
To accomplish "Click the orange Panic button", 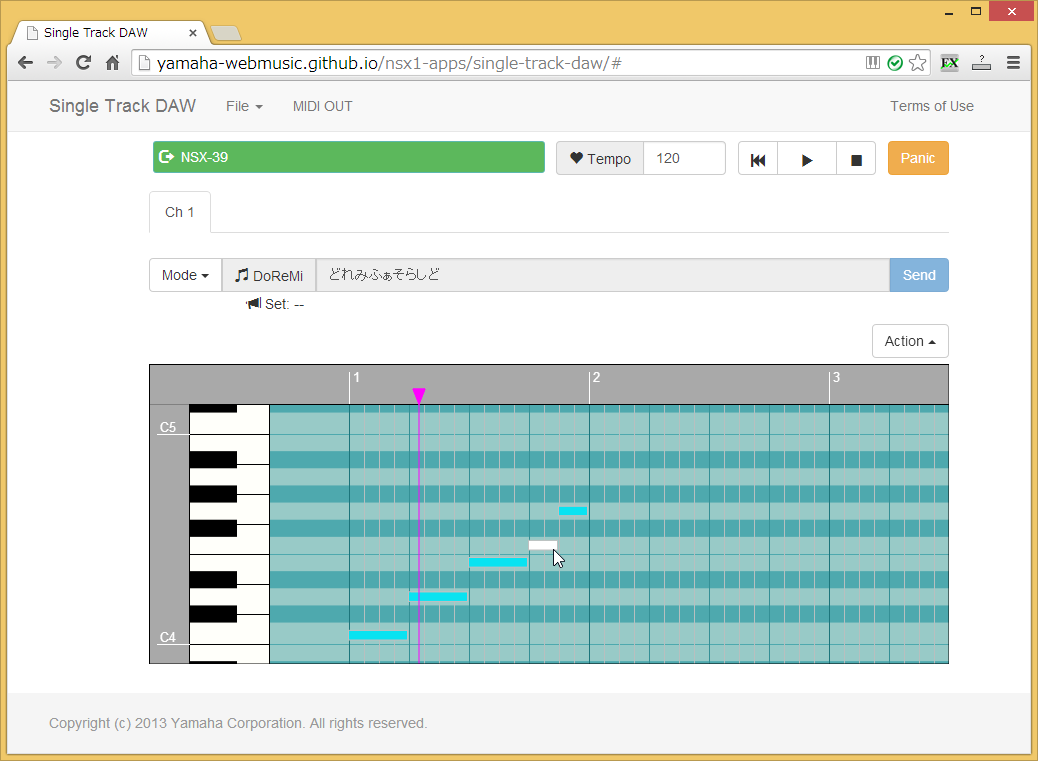I will click(x=918, y=159).
